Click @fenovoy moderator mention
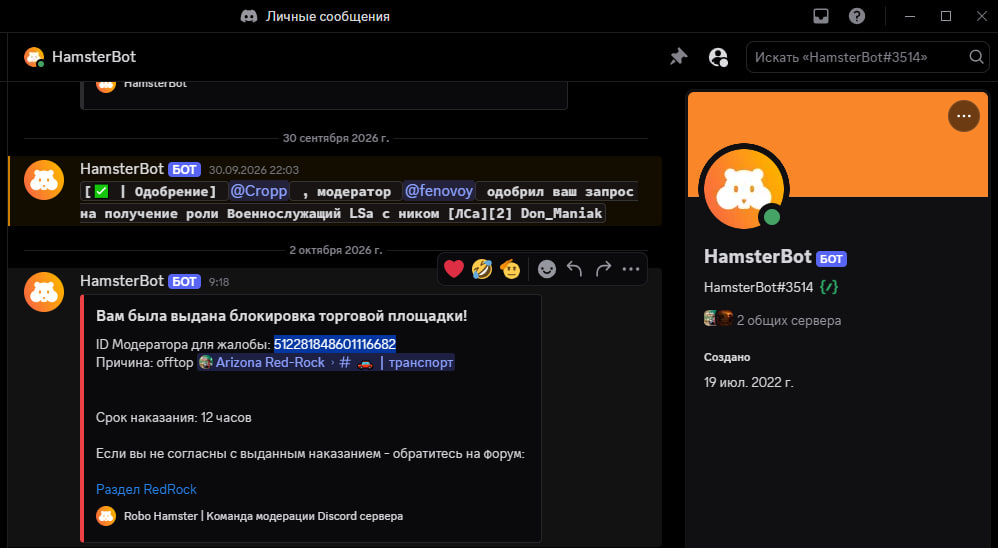Viewport: 998px width, 548px height. [x=439, y=191]
